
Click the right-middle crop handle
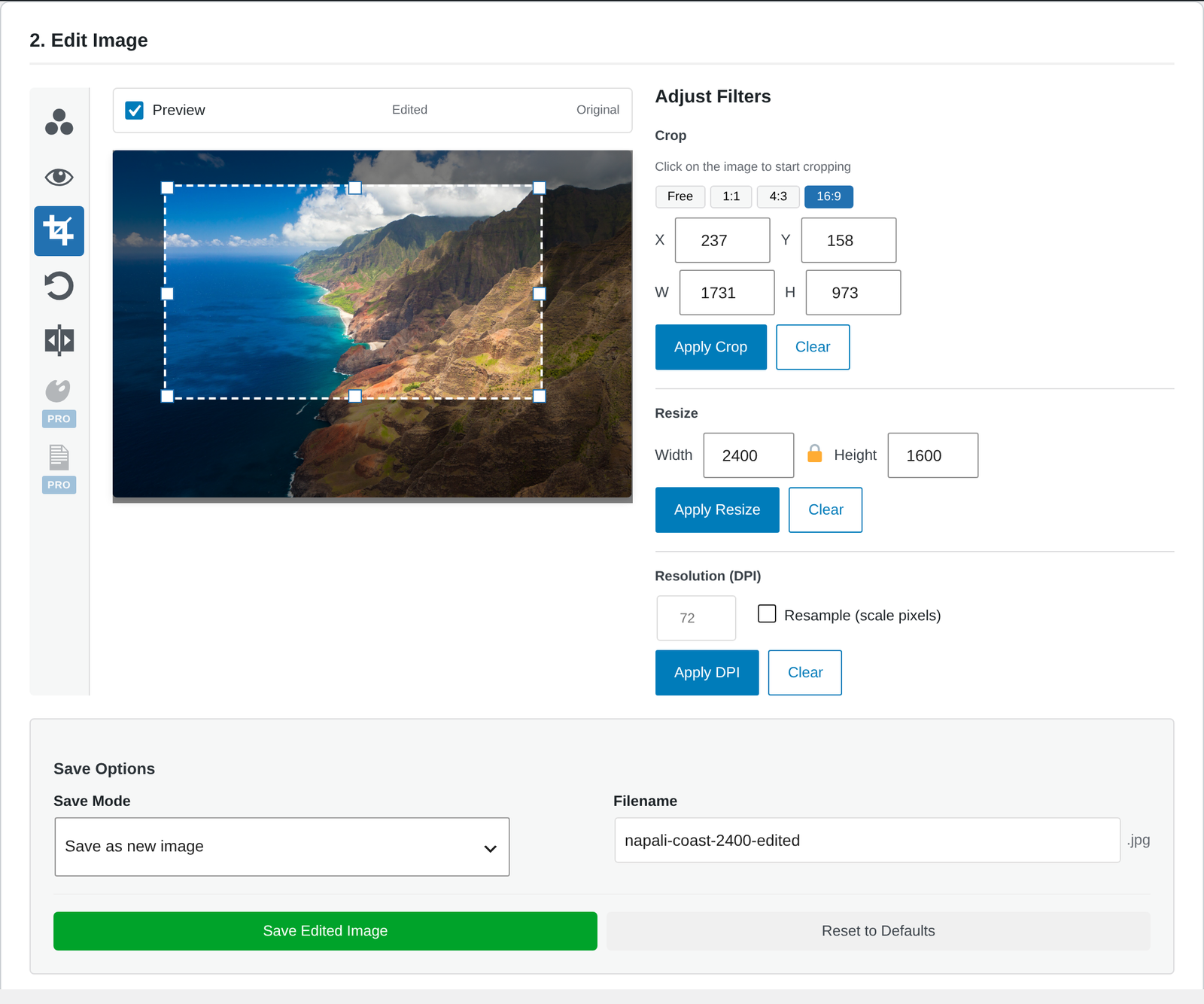[540, 294]
